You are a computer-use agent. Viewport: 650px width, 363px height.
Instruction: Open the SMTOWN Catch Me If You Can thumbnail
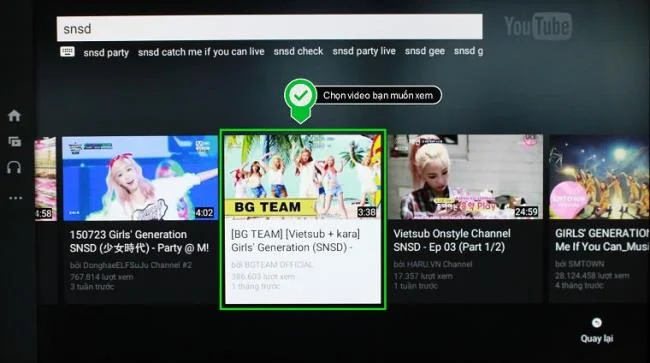(x=599, y=177)
